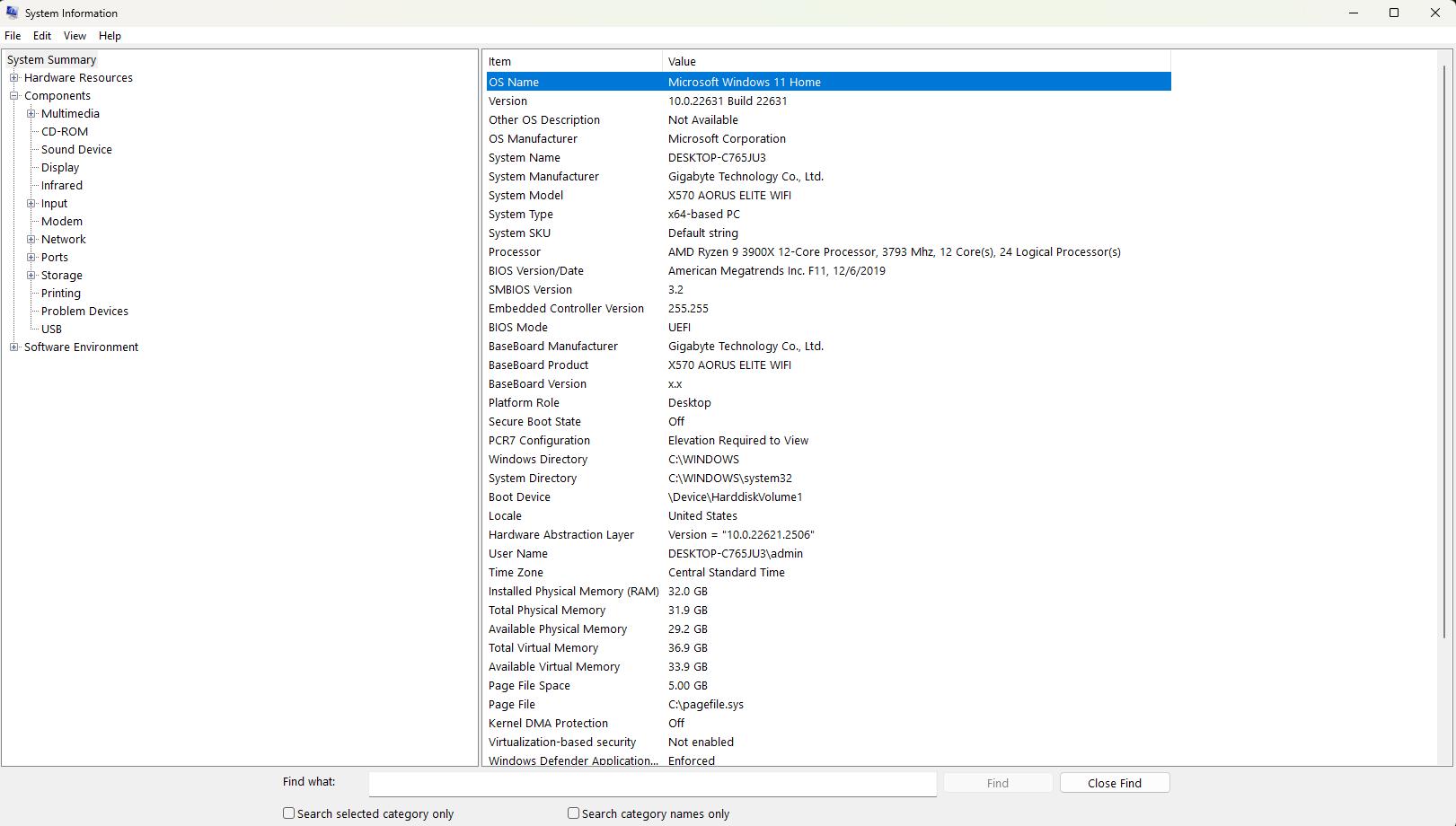1456x826 pixels.
Task: Select the Hardware Abstraction Layer row
Action: tap(828, 534)
